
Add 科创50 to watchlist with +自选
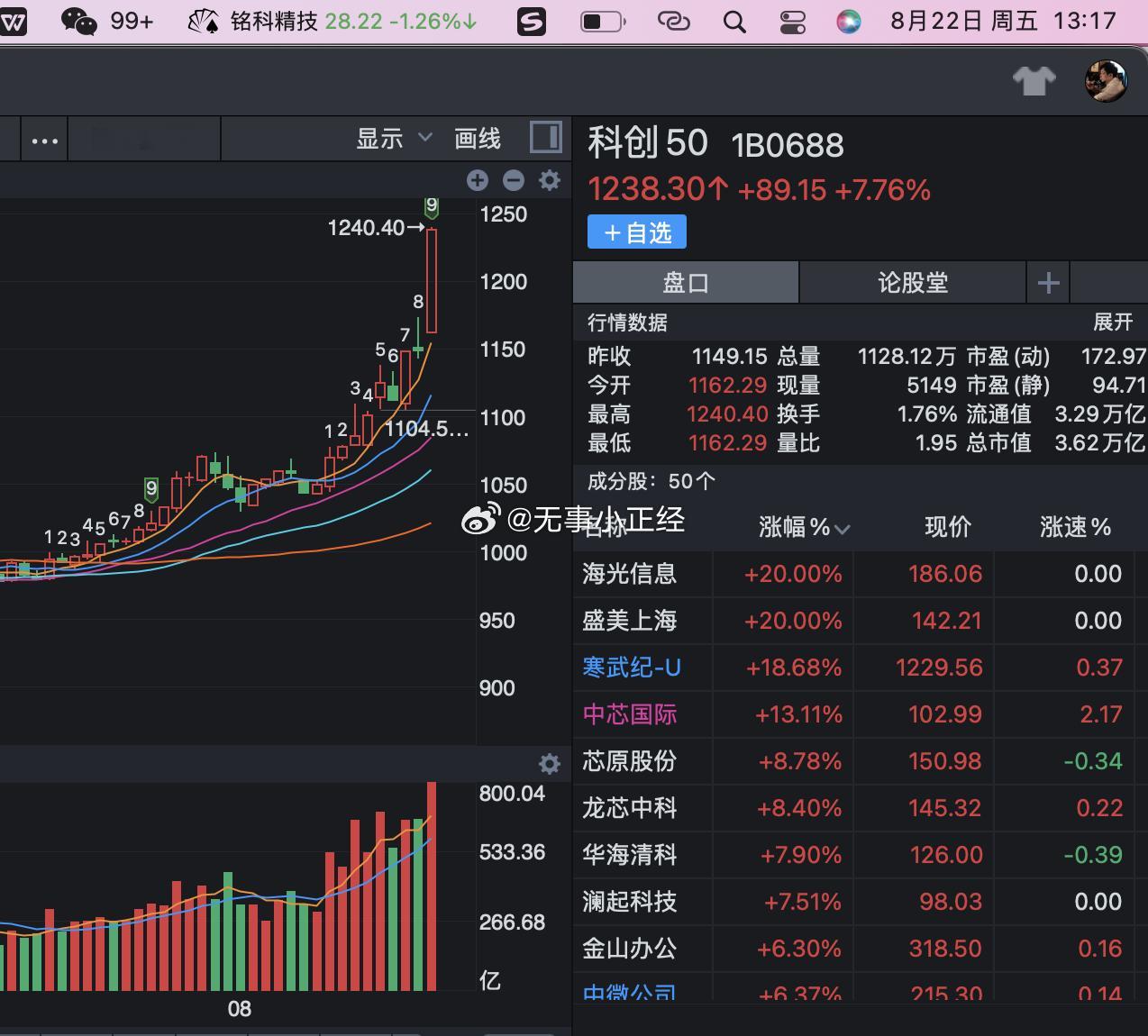click(637, 232)
